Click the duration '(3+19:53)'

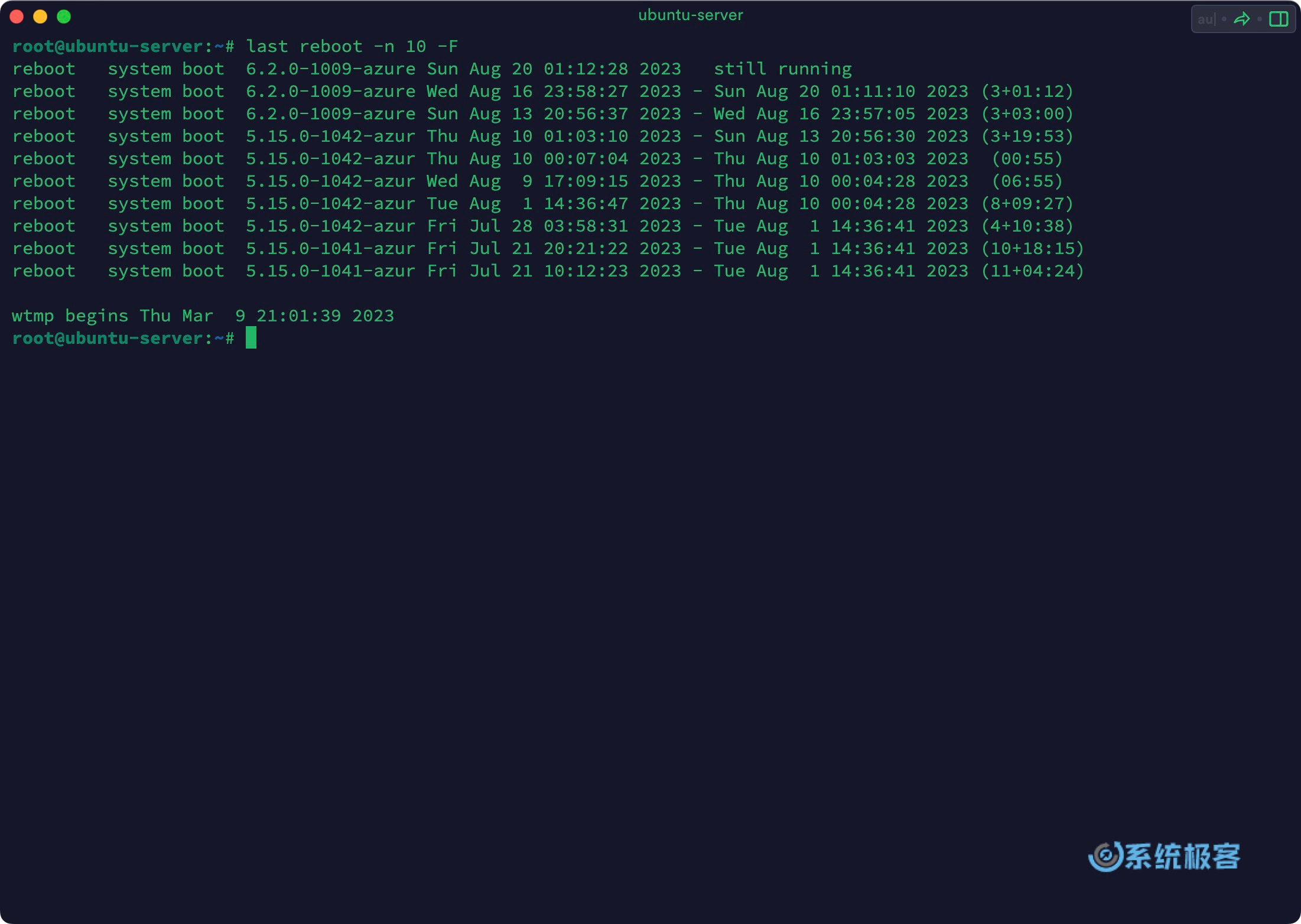click(x=1027, y=136)
